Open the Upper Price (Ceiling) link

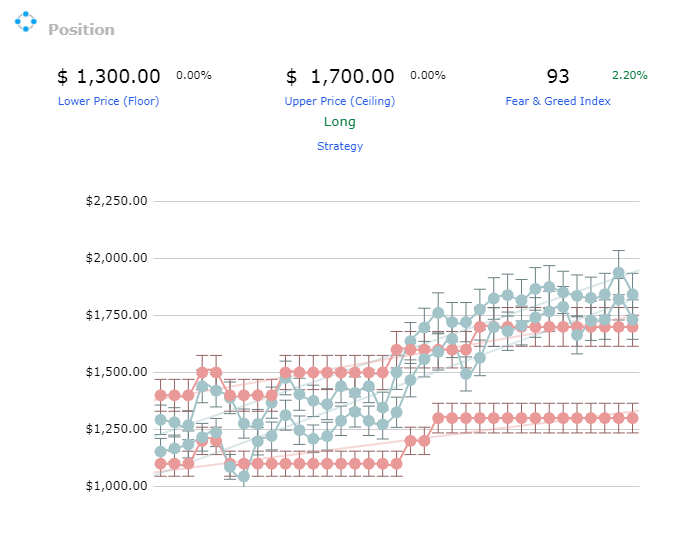tap(340, 101)
